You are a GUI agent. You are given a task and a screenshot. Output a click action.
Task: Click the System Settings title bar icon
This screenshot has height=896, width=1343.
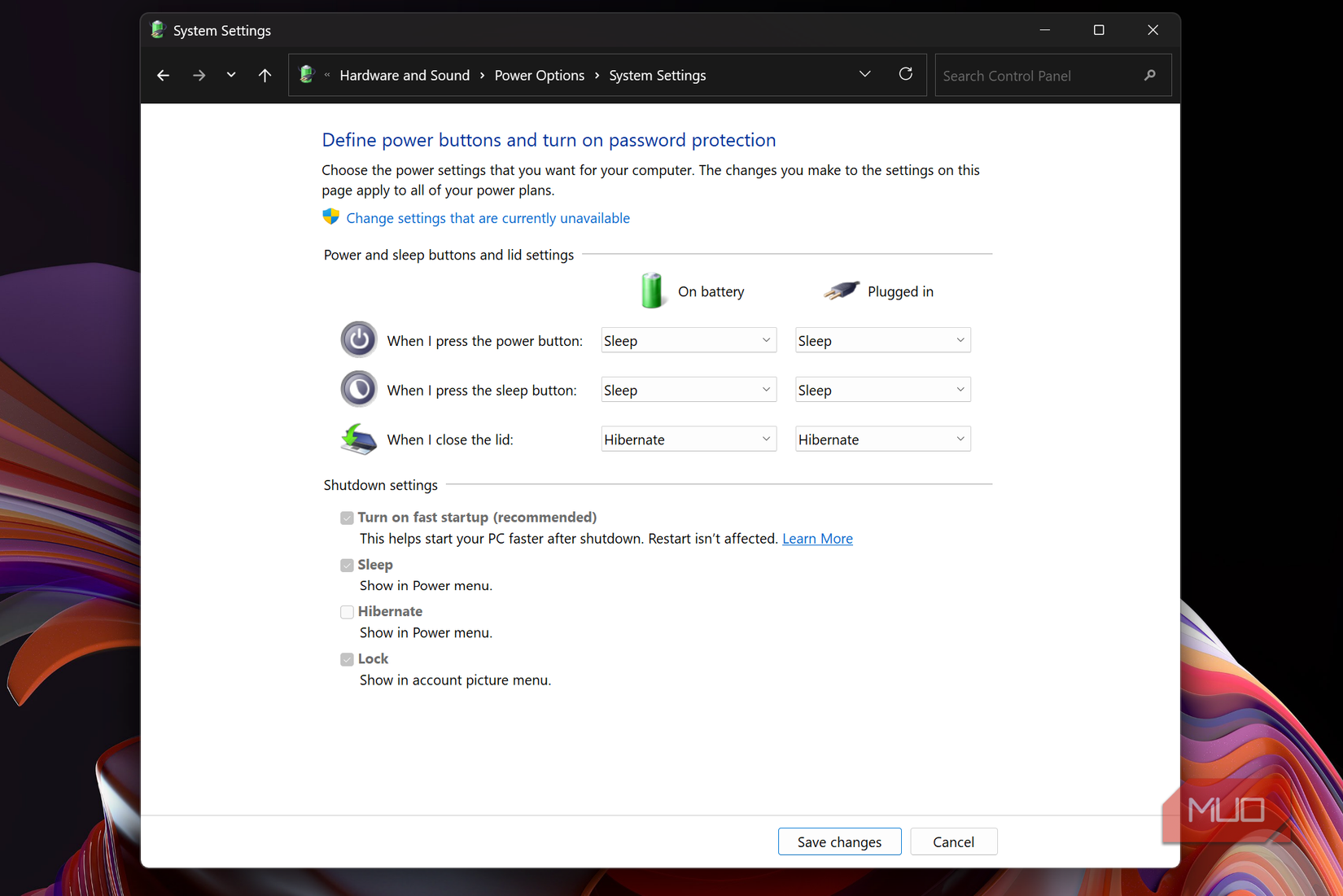(x=158, y=30)
